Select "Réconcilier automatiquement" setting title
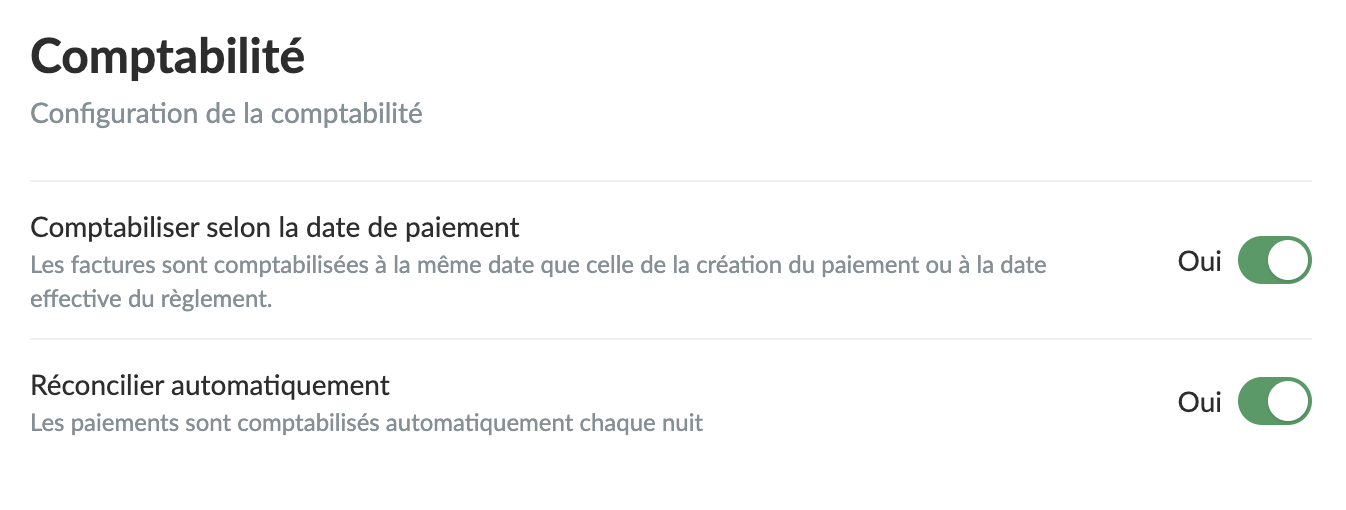Image resolution: width=1346 pixels, height=510 pixels. point(210,384)
